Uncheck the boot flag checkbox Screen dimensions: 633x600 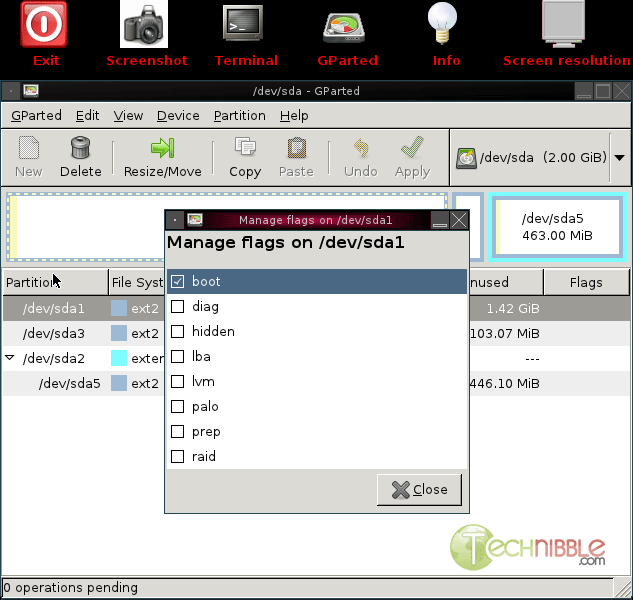178,281
